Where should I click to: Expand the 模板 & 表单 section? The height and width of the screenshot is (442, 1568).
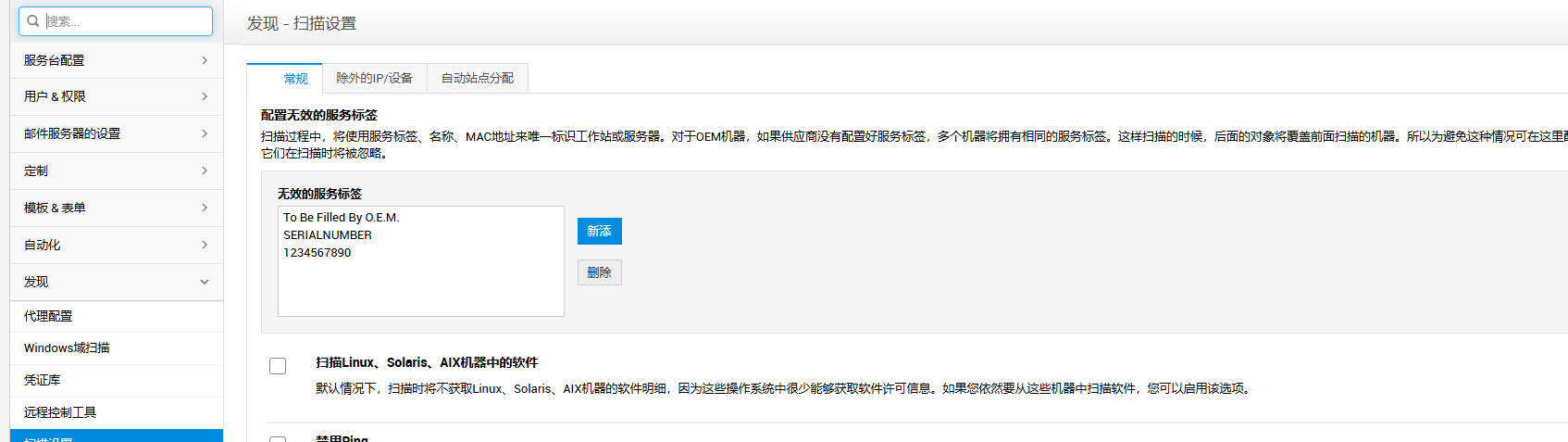tap(116, 208)
